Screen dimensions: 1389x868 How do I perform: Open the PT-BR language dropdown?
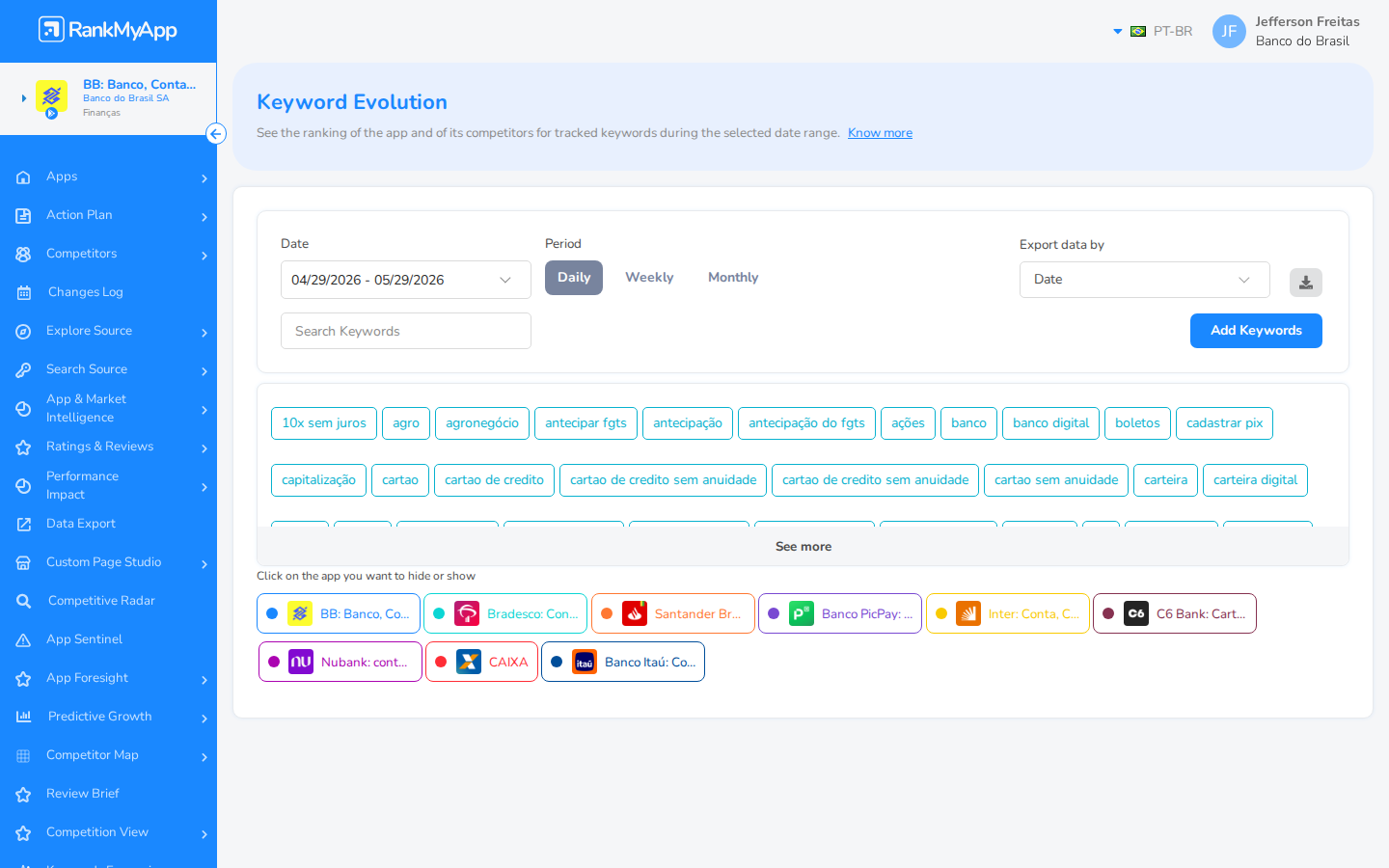coord(1154,32)
